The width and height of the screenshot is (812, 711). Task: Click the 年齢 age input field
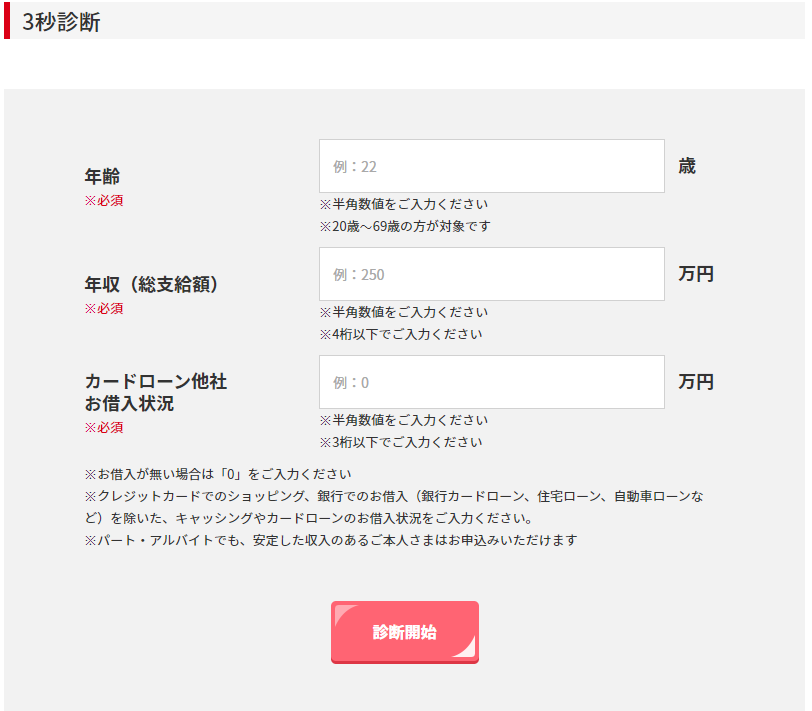pos(491,166)
